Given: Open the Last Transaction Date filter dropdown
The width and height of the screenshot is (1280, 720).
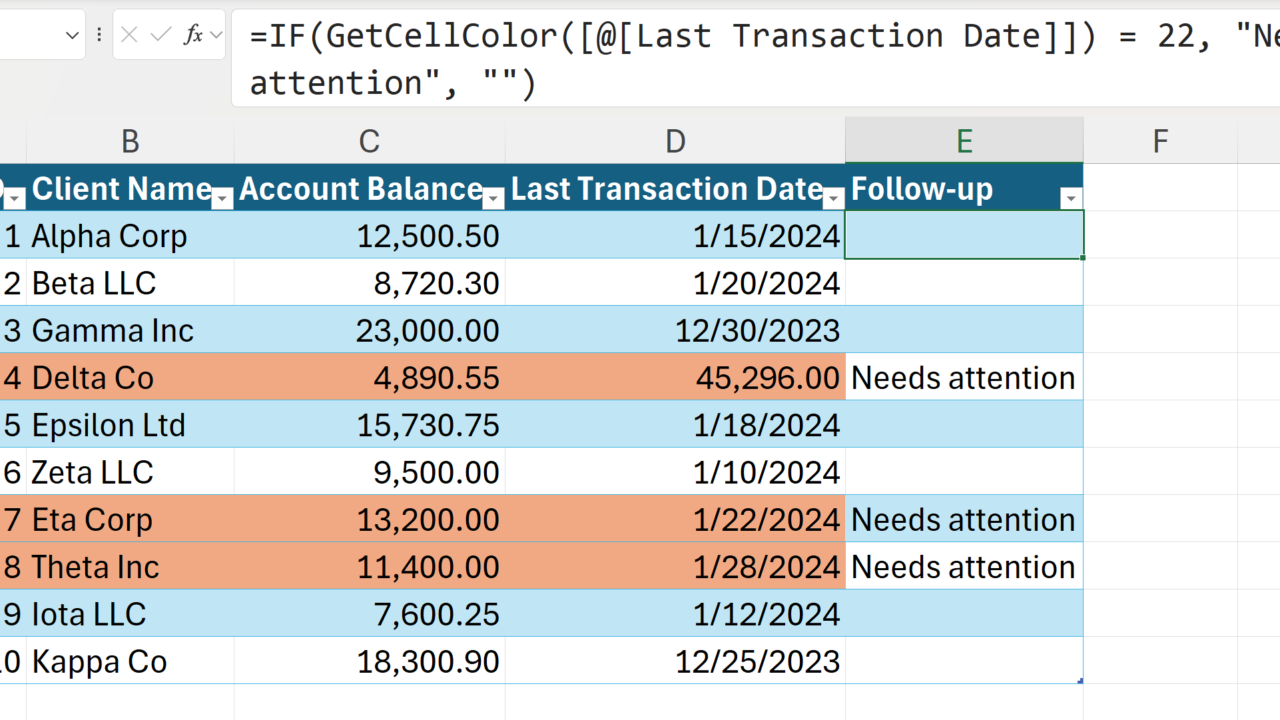Looking at the screenshot, I should (834, 199).
